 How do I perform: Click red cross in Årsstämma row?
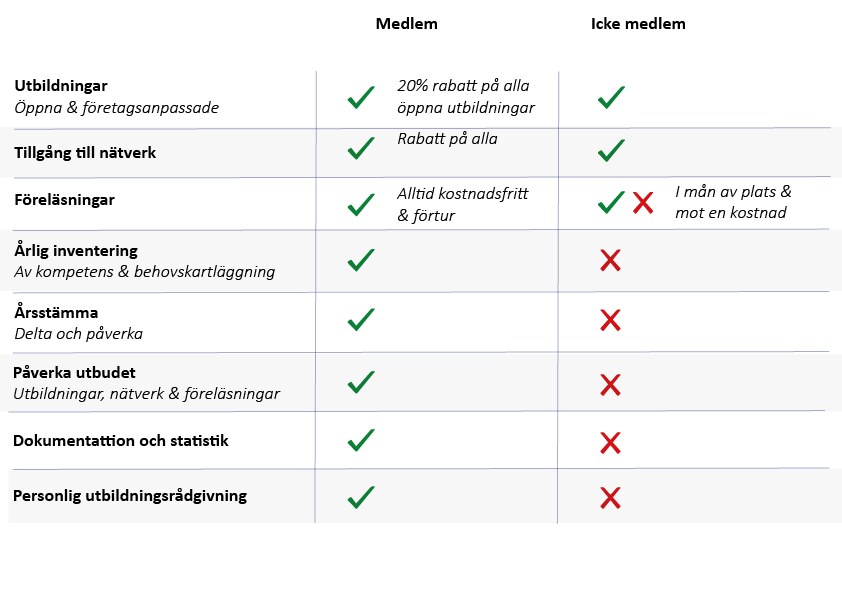tap(610, 321)
